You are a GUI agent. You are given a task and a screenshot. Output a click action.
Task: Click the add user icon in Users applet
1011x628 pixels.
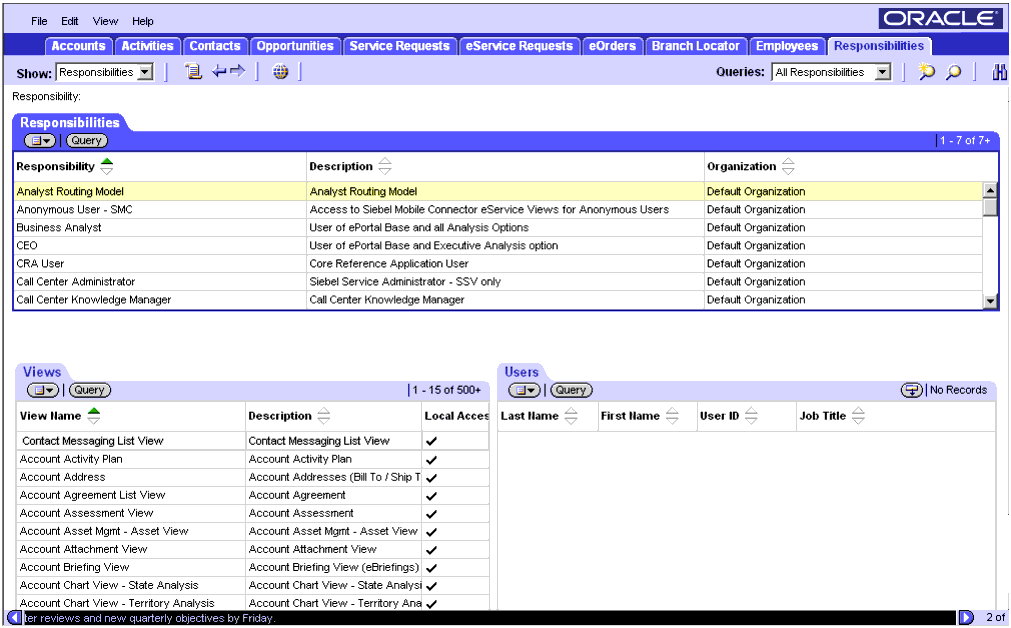pyautogui.click(x=911, y=390)
